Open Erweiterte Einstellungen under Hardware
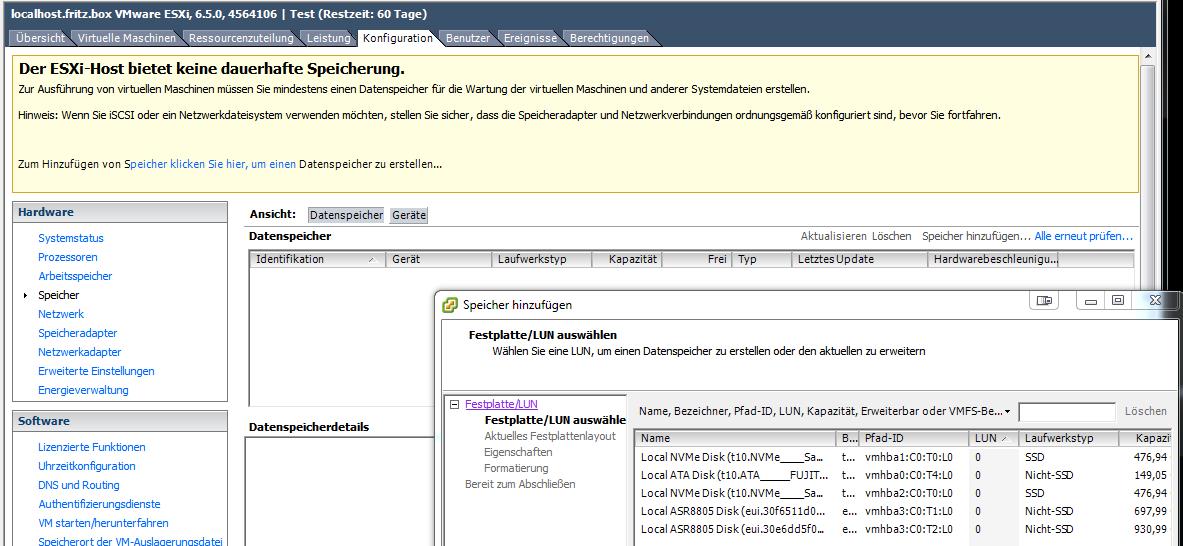 click(97, 371)
